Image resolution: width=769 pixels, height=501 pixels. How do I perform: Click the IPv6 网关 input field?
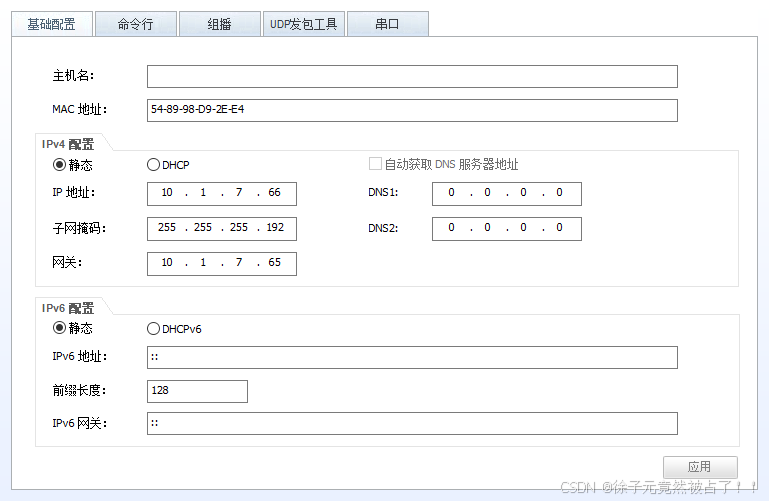click(412, 423)
